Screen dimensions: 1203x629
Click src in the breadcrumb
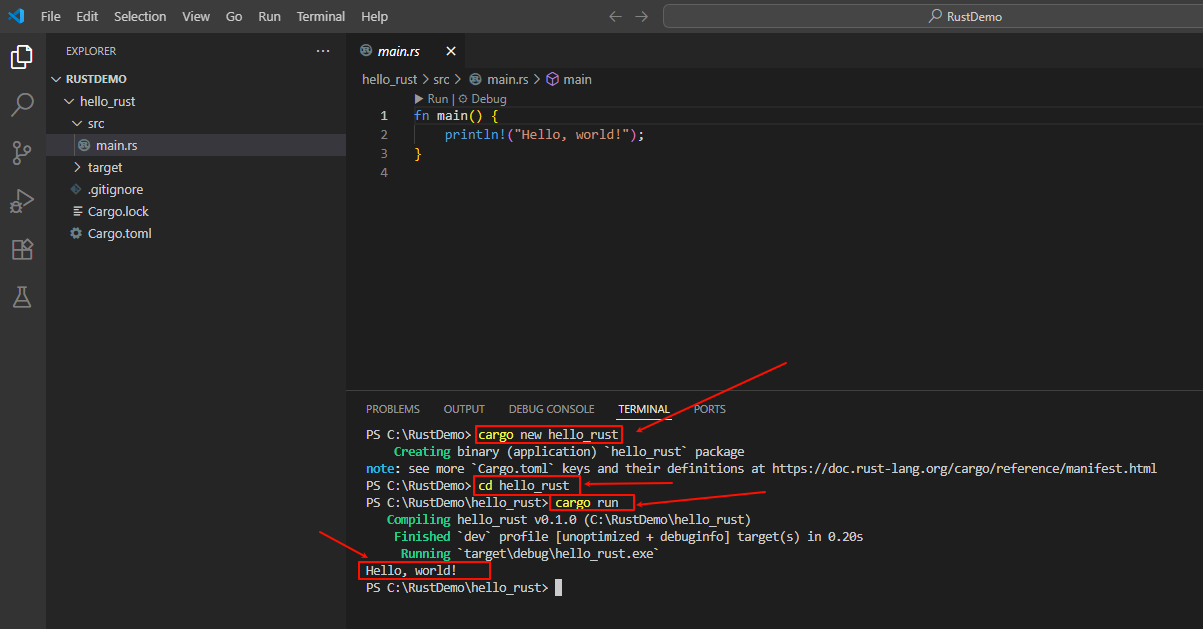click(x=441, y=79)
